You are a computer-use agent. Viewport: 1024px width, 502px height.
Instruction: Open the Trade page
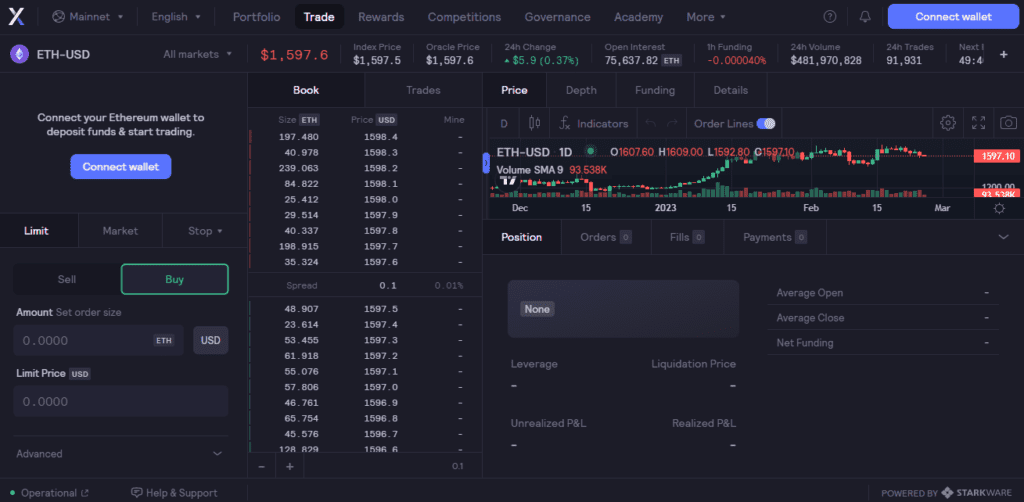319,17
